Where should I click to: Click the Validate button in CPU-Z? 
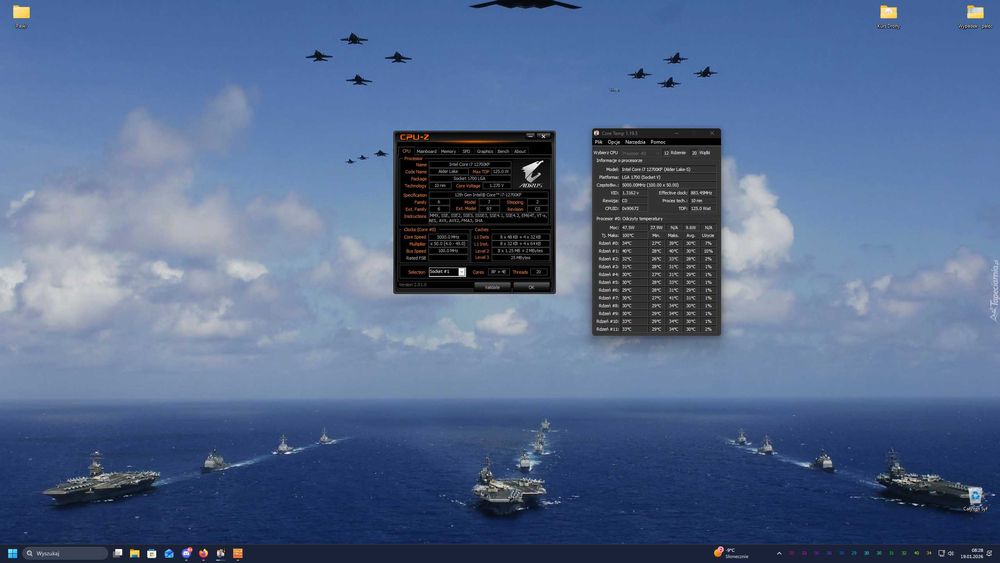pos(492,287)
